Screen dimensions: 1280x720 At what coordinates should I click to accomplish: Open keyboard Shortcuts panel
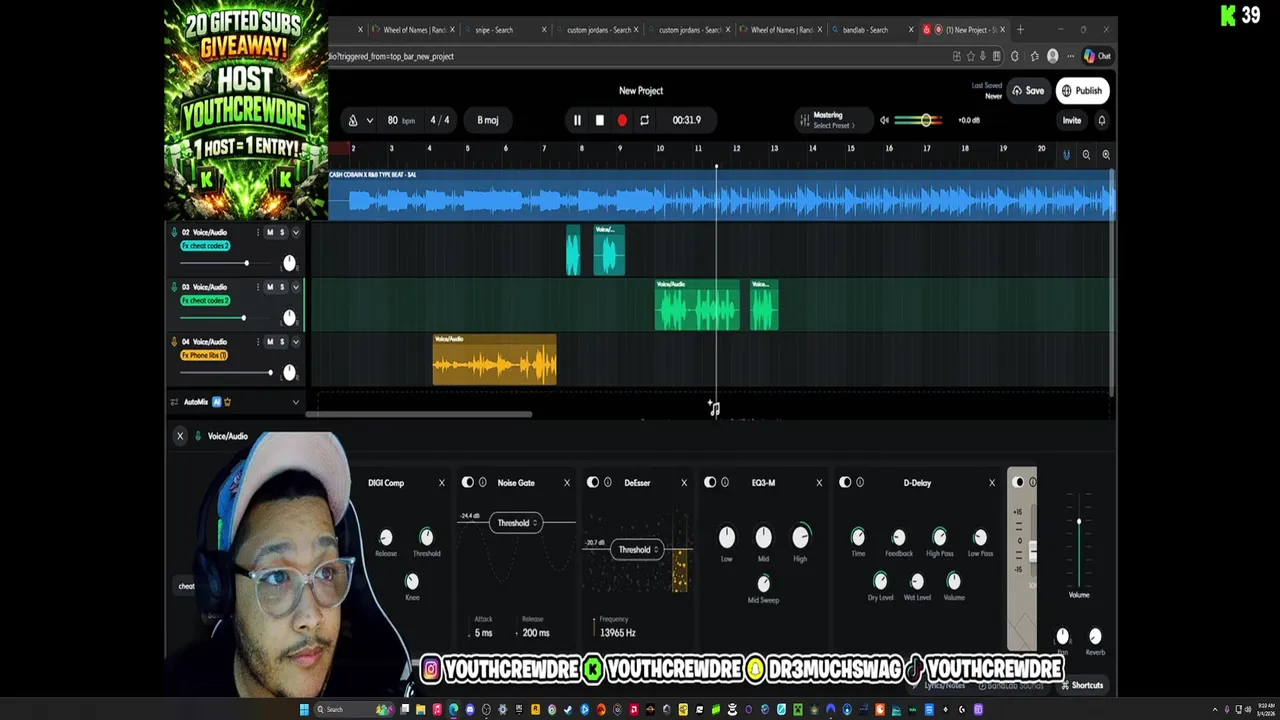pos(1082,686)
